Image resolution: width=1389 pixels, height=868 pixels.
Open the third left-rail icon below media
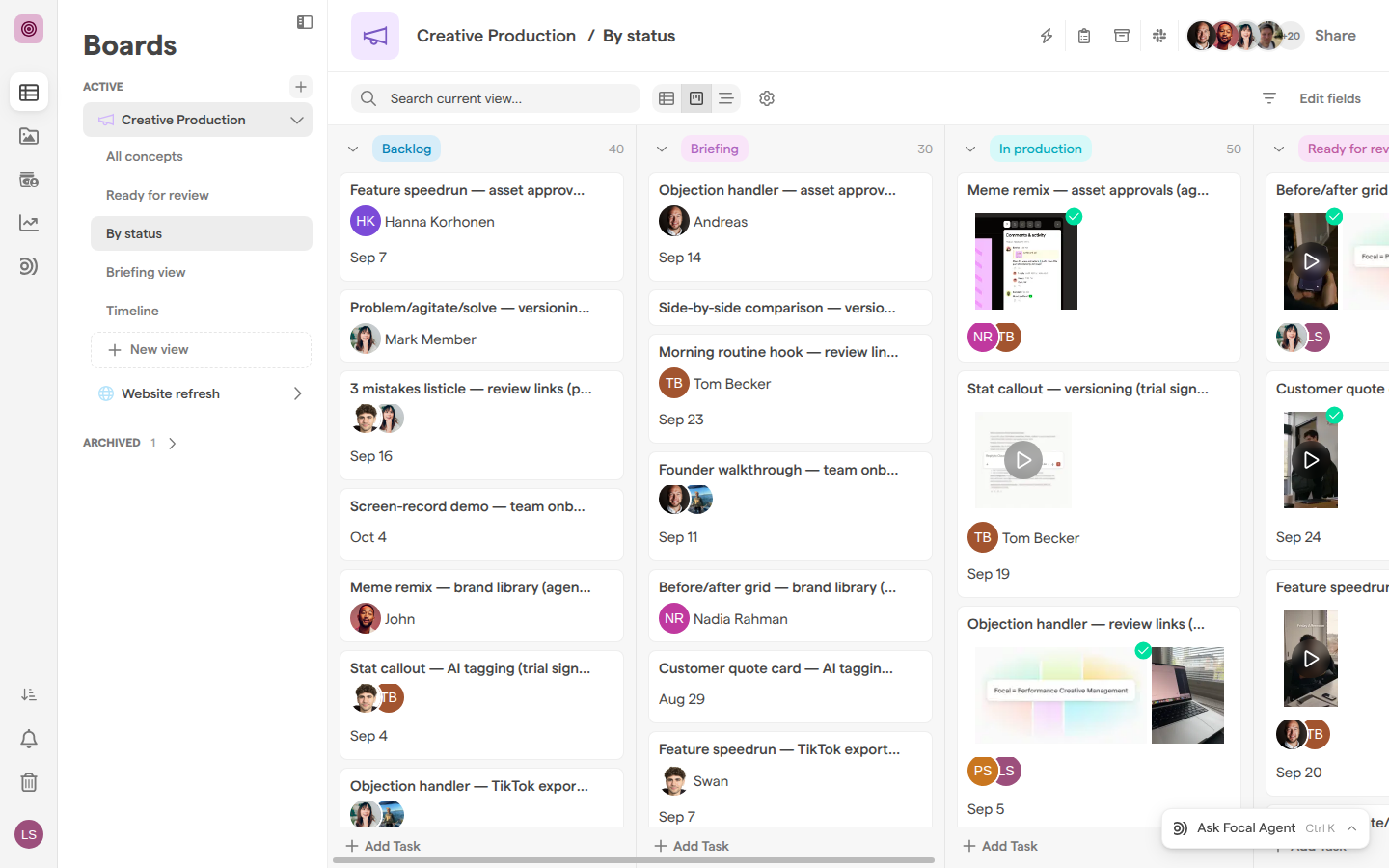click(29, 179)
